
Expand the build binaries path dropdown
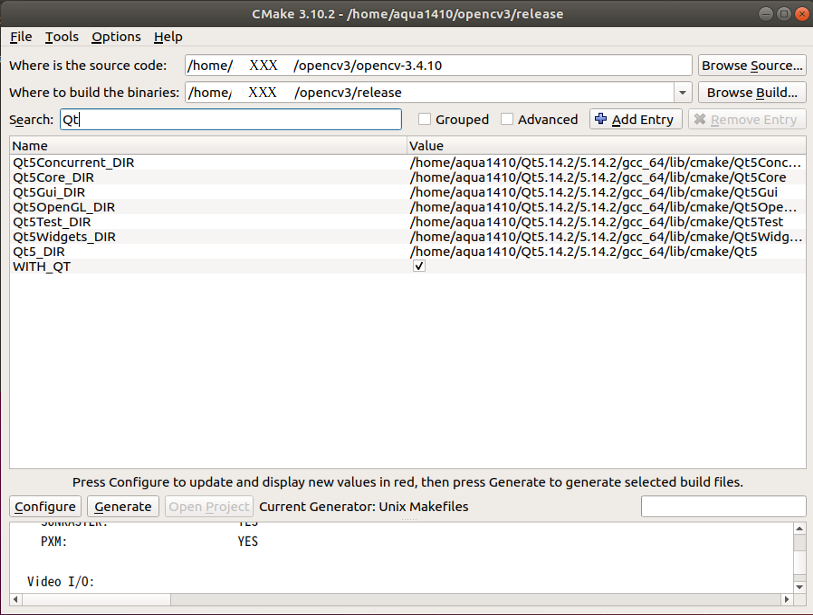pos(682,93)
